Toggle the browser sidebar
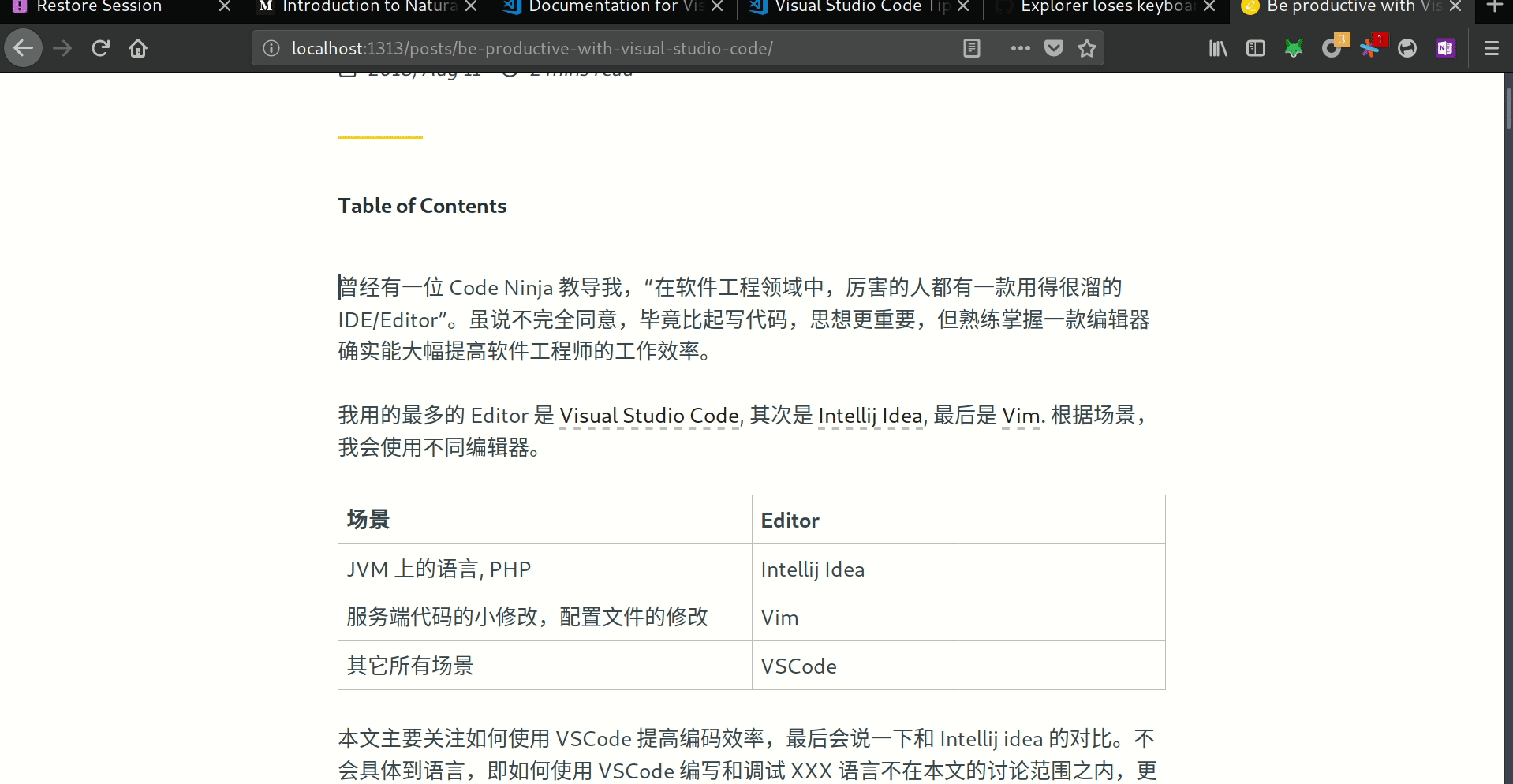 (x=1256, y=48)
